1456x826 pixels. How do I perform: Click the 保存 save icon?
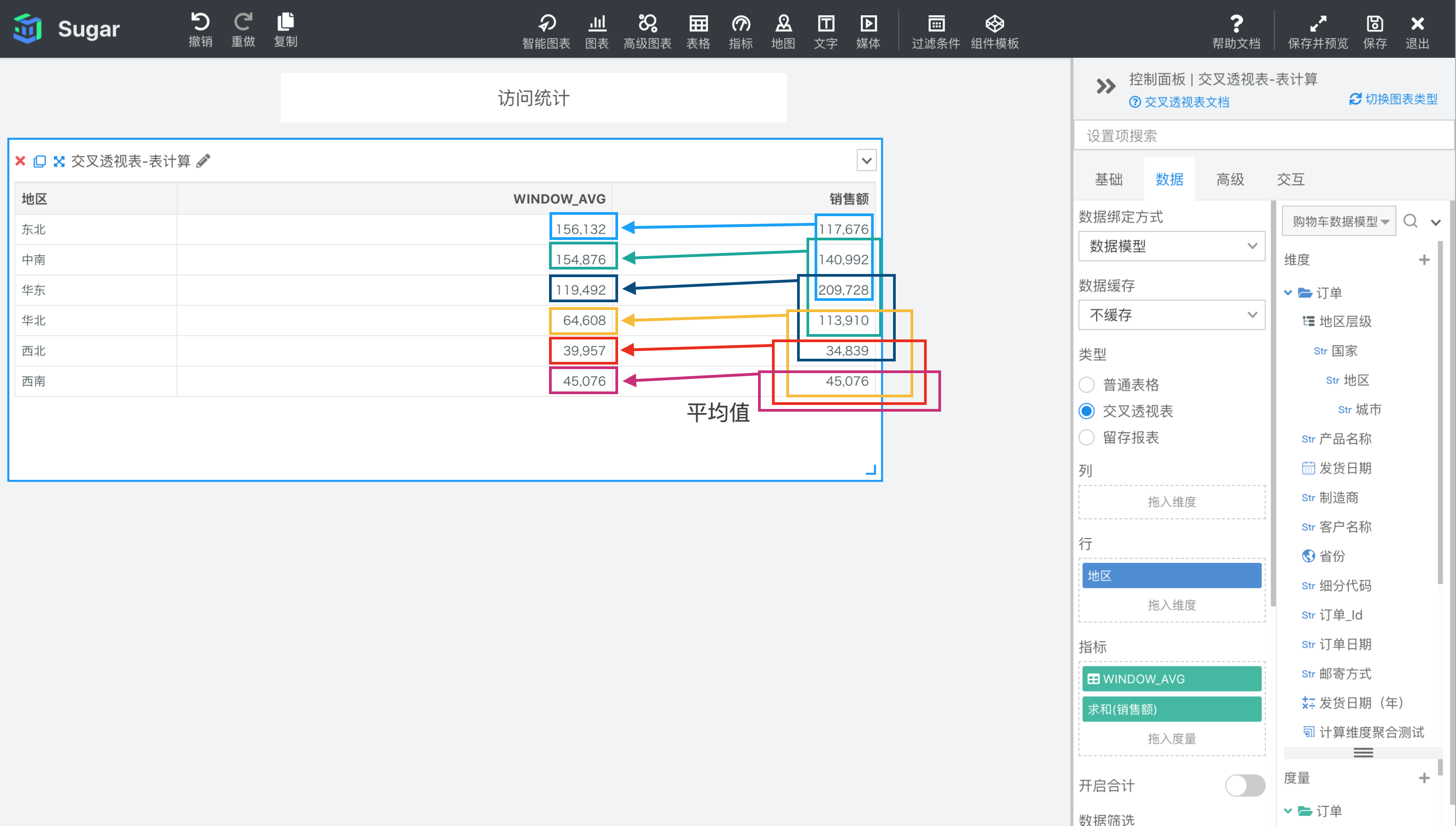1375,31
